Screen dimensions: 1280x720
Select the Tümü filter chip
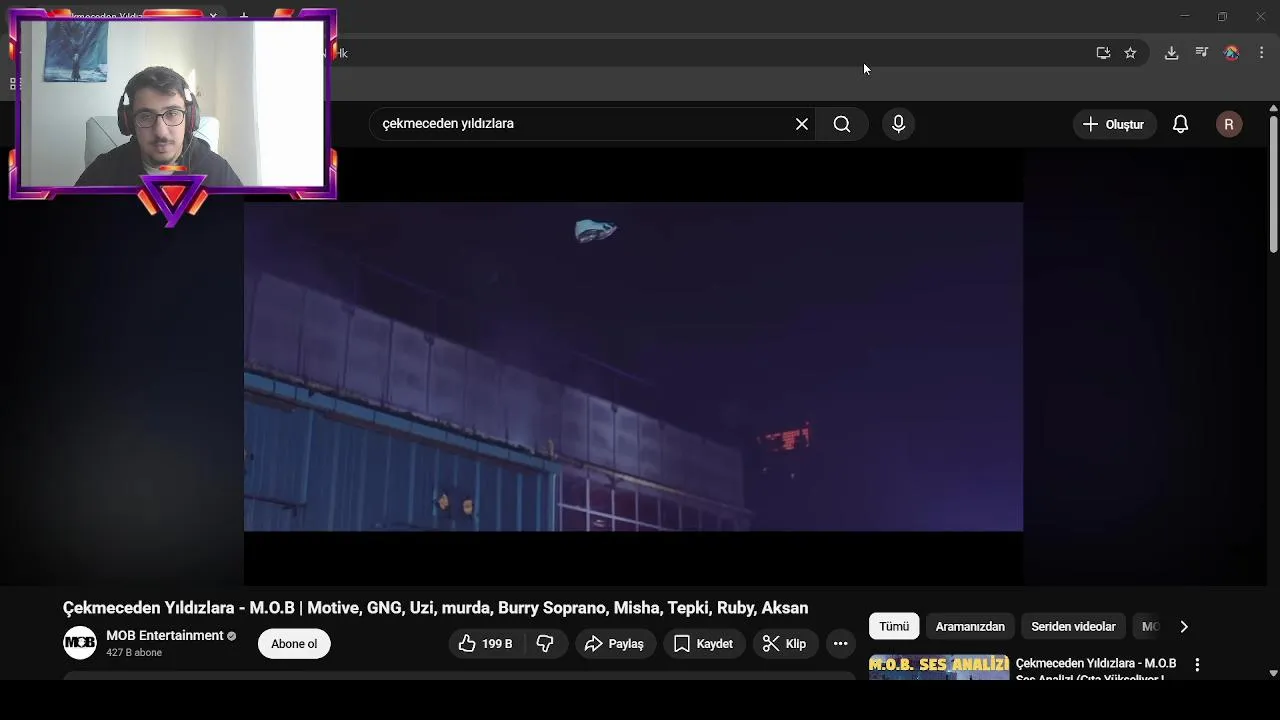(x=894, y=627)
